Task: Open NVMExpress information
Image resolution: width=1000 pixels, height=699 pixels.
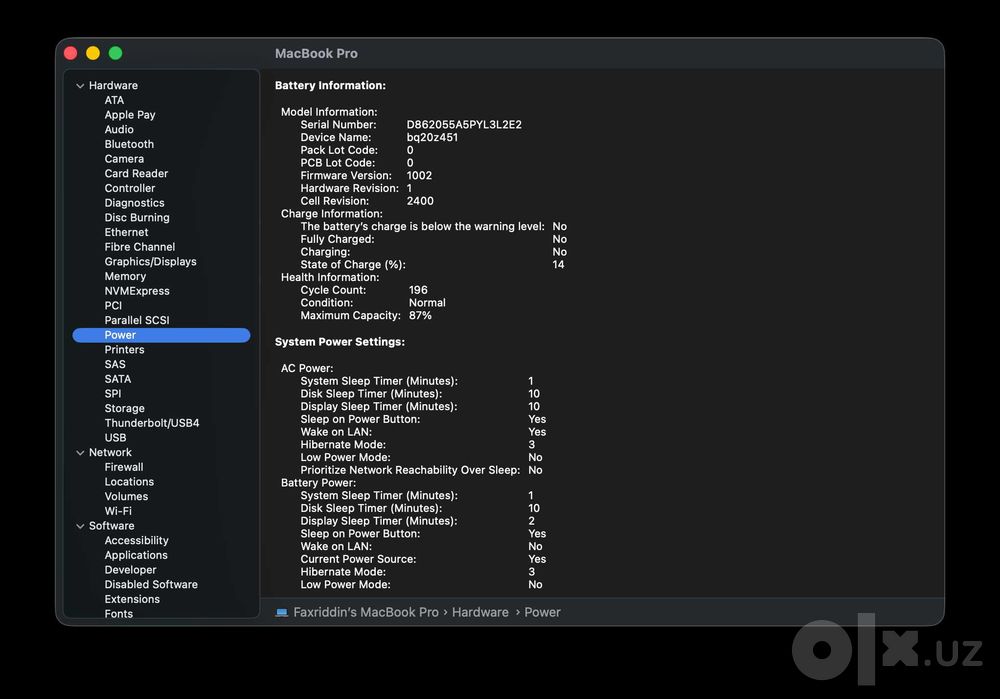Action: pos(137,291)
